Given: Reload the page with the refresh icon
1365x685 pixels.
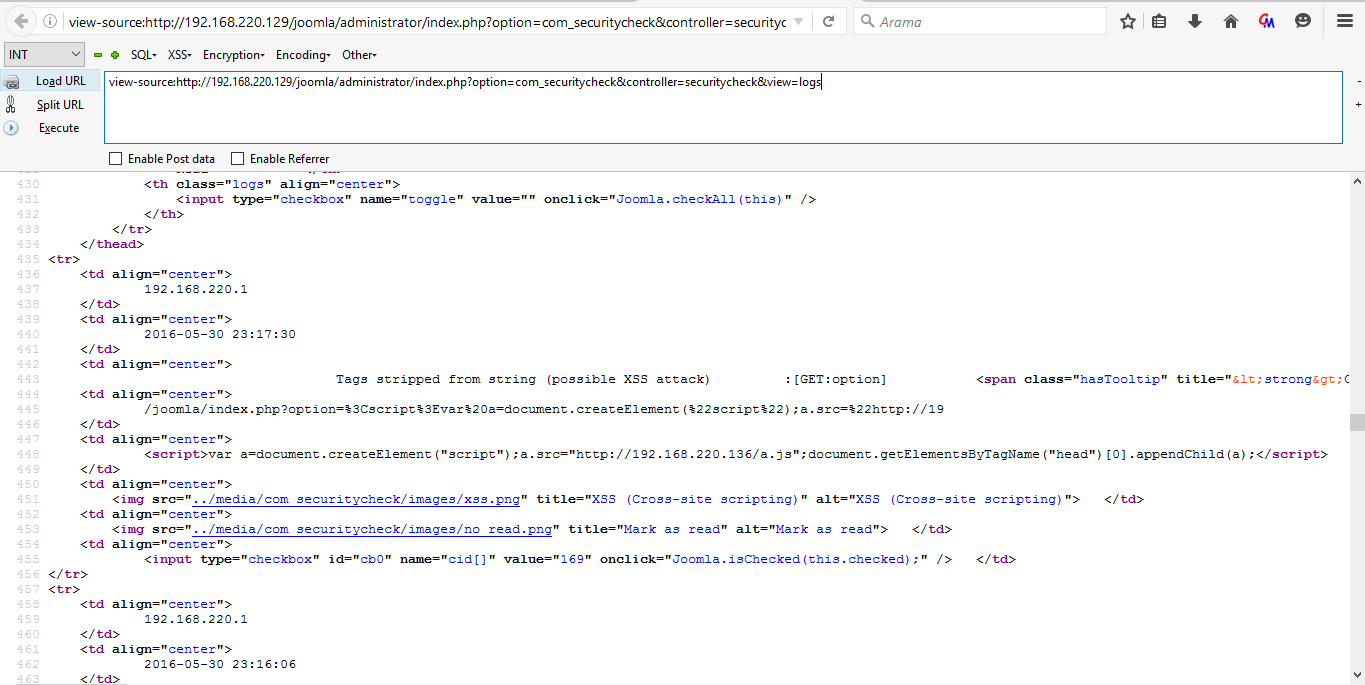Looking at the screenshot, I should coord(828,21).
